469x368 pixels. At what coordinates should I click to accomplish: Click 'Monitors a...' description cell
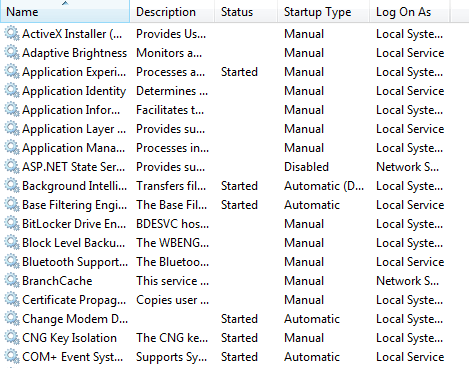[169, 53]
